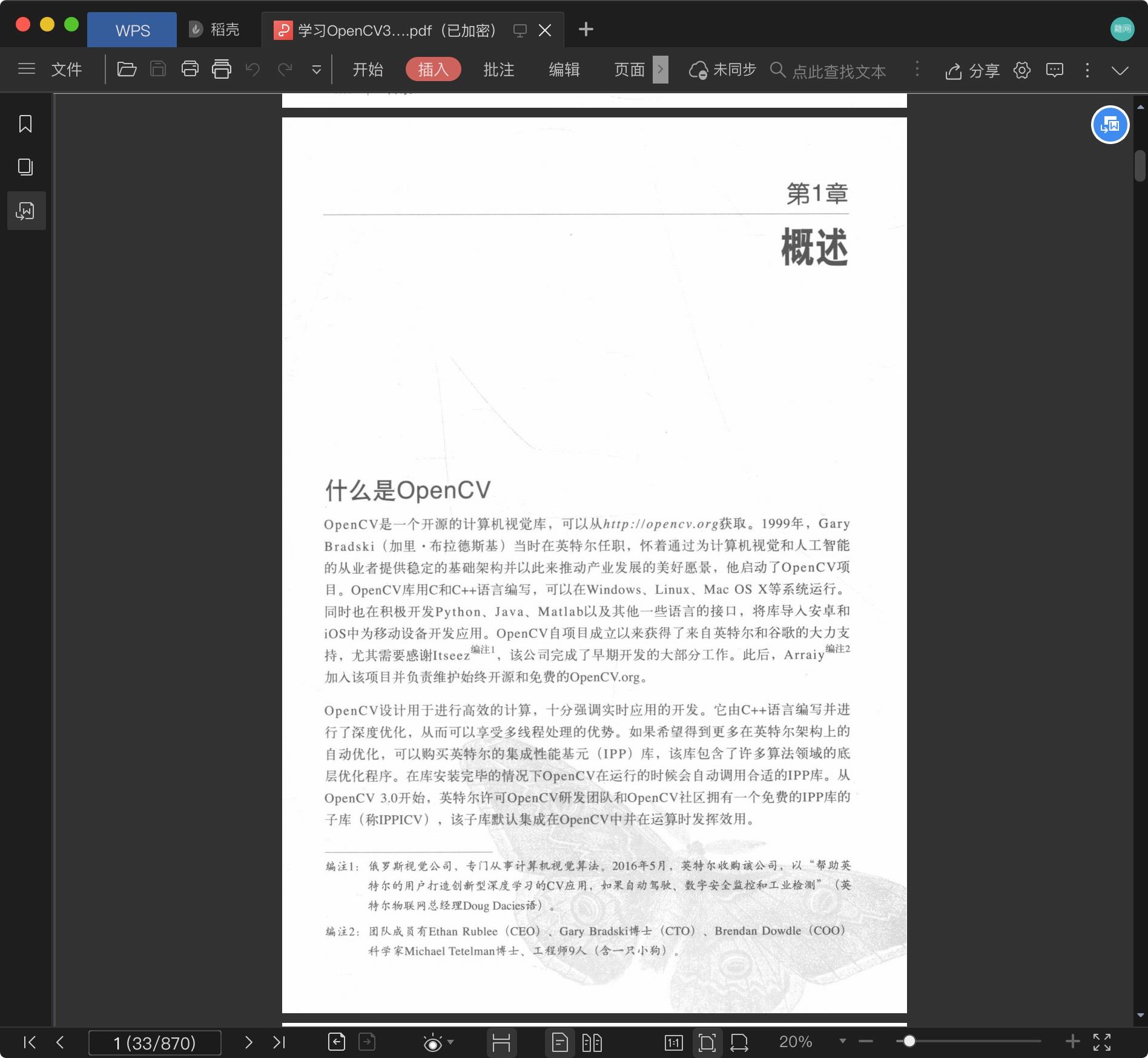Click the page number field 1 (33/870)
This screenshot has height=1058, width=1148.
pyautogui.click(x=155, y=1043)
